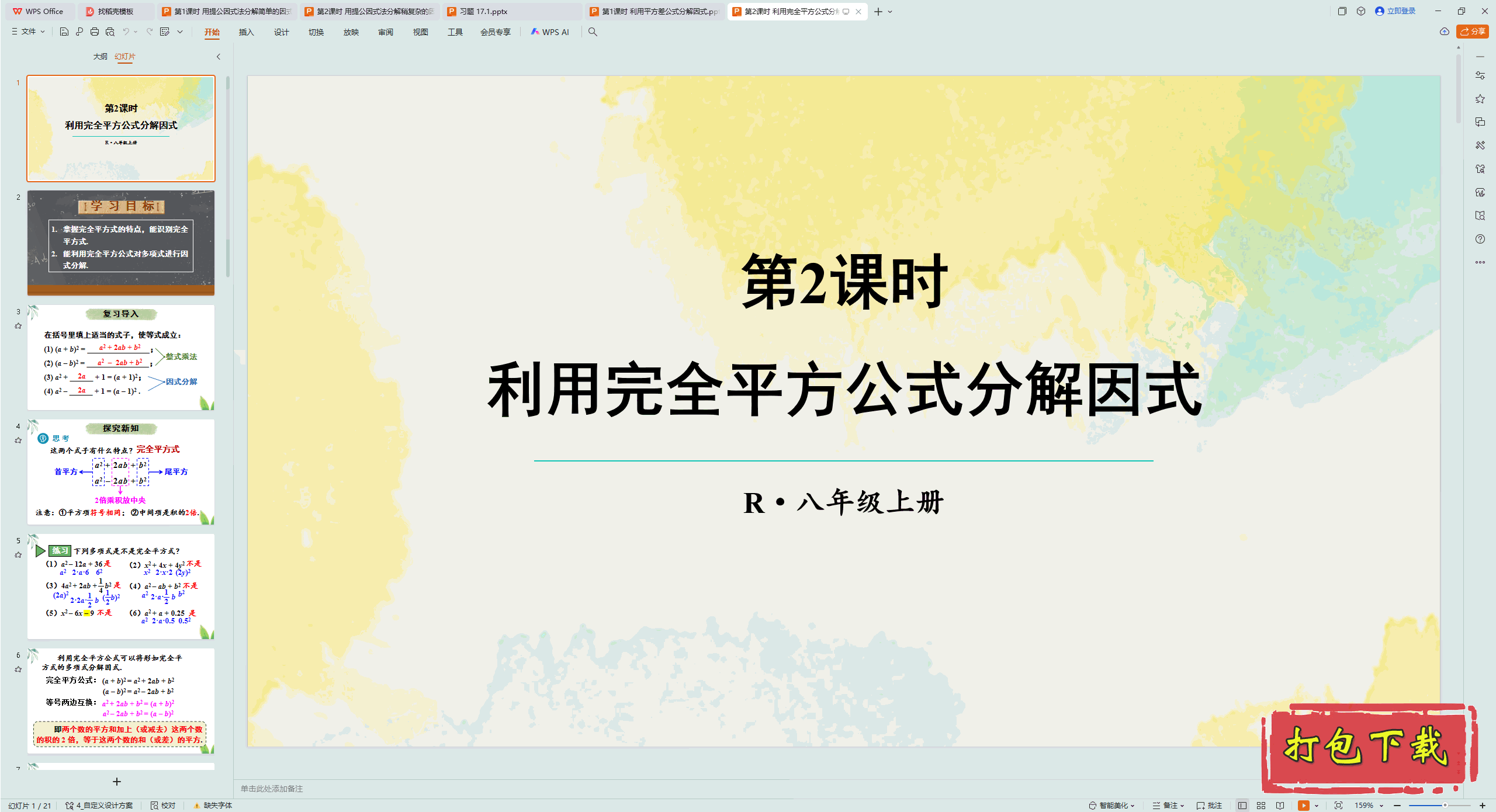Screen dimensions: 1496x812
Task: Click the search magnifier icon in ribbon
Action: click(593, 32)
